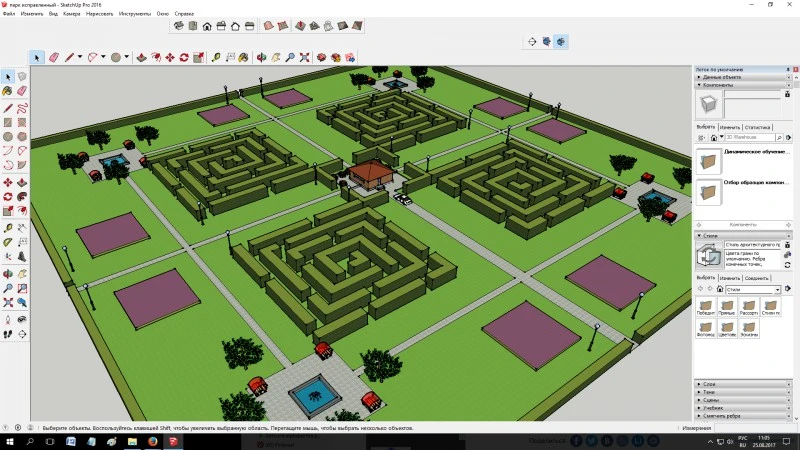Select the Tape Measure tool in toolbar

point(216,58)
